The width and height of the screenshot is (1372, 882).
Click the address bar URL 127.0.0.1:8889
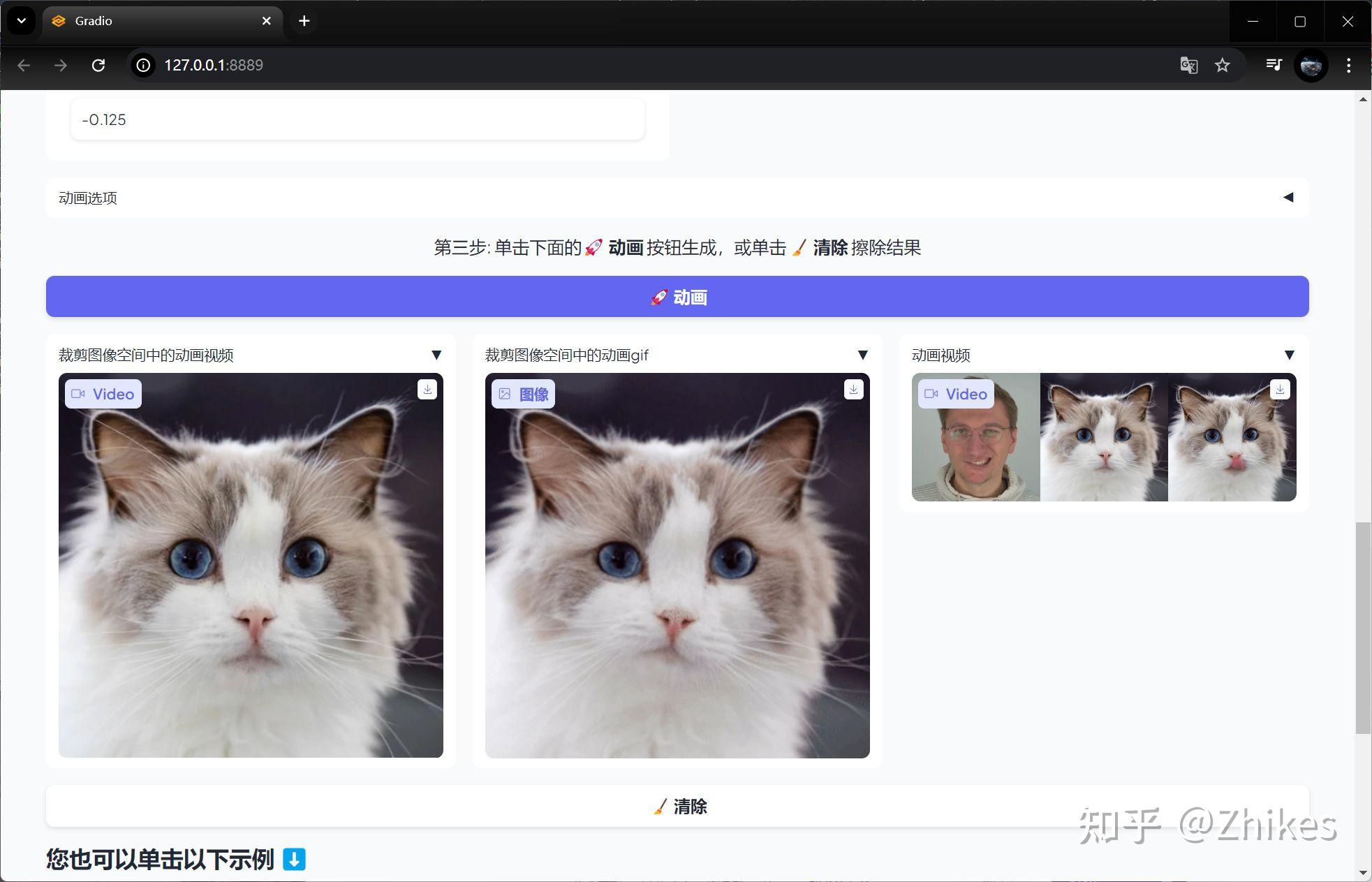(x=214, y=65)
